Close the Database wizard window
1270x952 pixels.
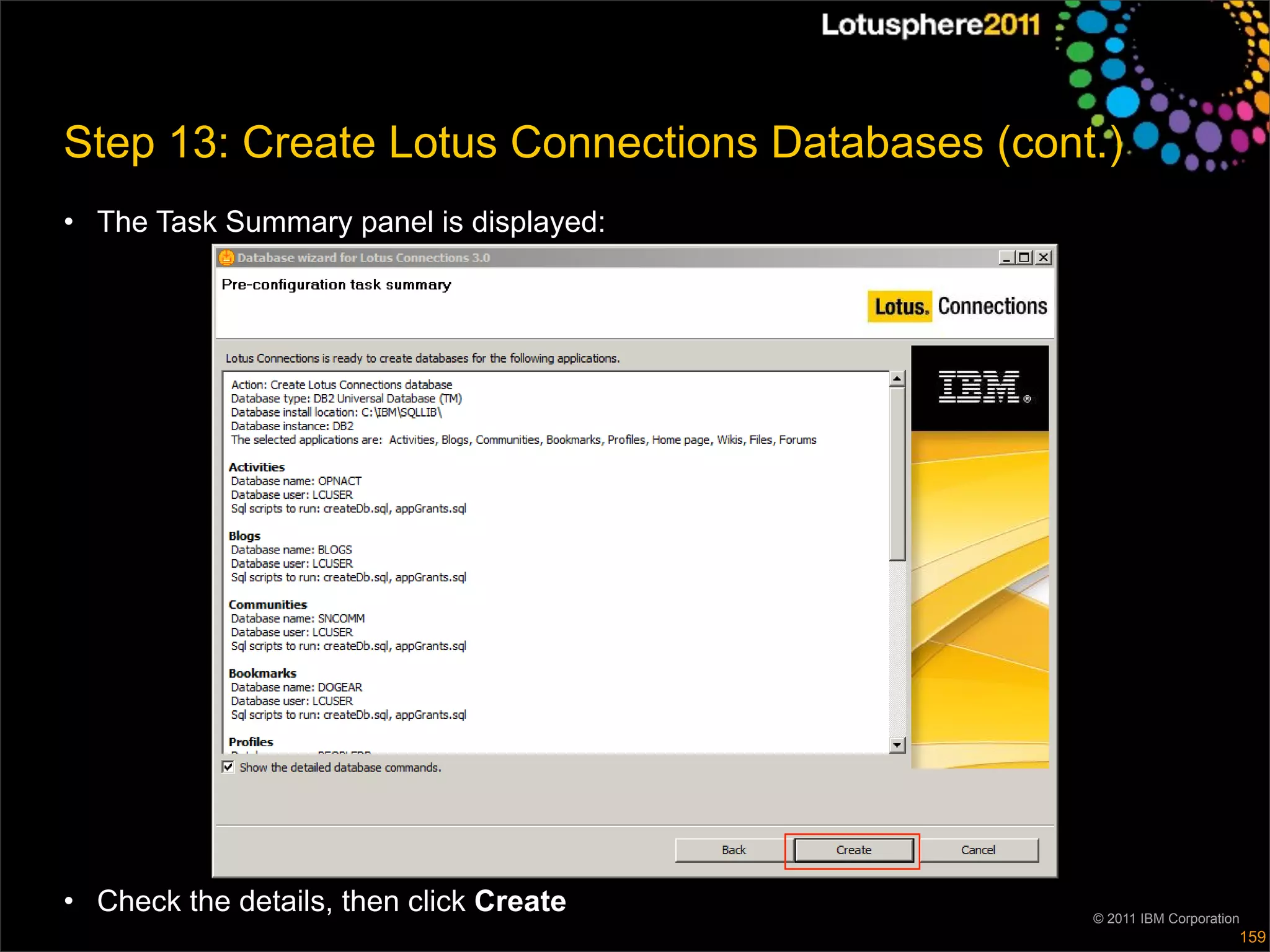click(1044, 257)
